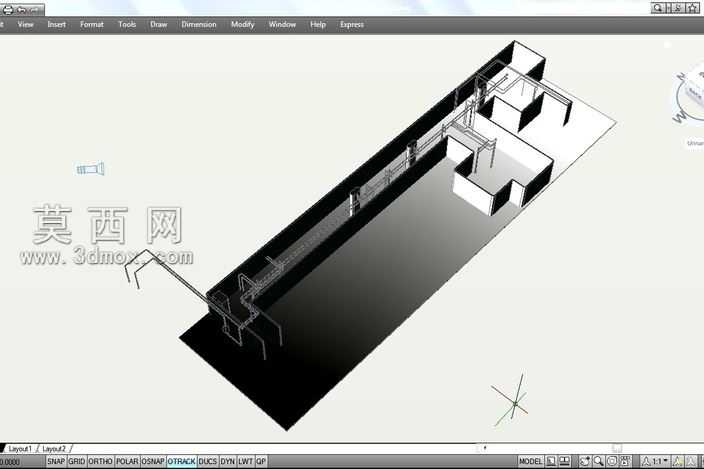Toggle GRID display in status bar
The width and height of the screenshot is (704, 469).
[x=77, y=461]
